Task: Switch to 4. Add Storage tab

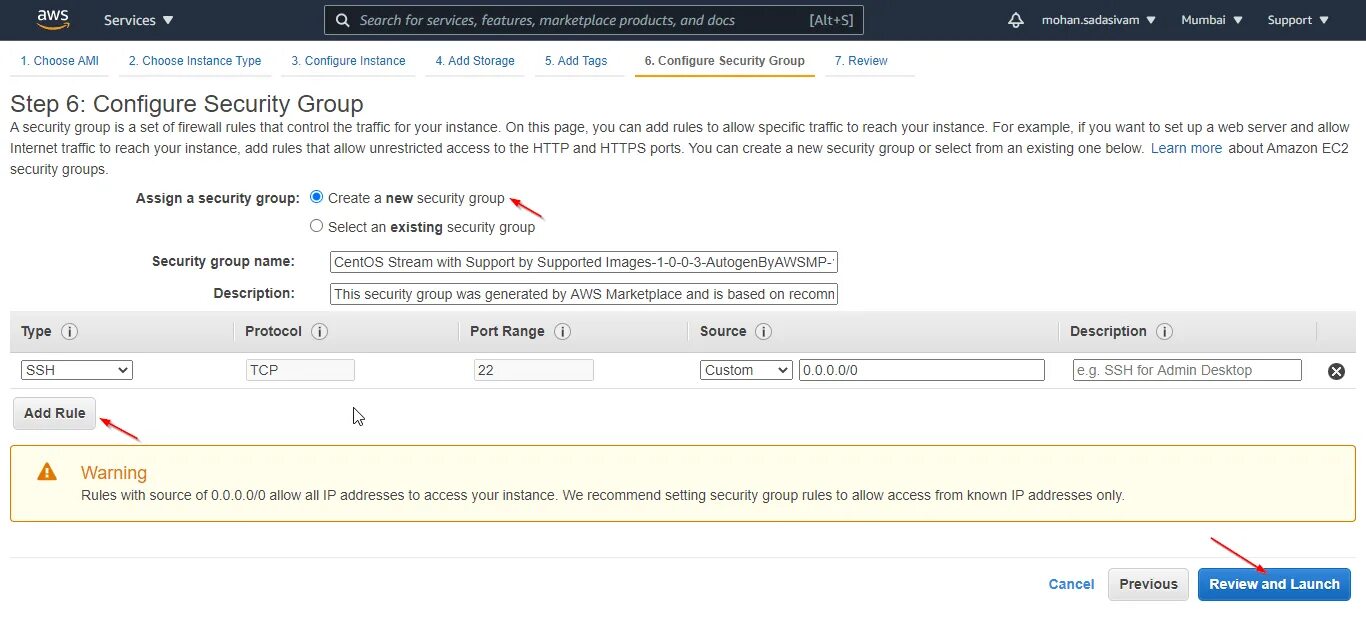Action: [x=475, y=61]
